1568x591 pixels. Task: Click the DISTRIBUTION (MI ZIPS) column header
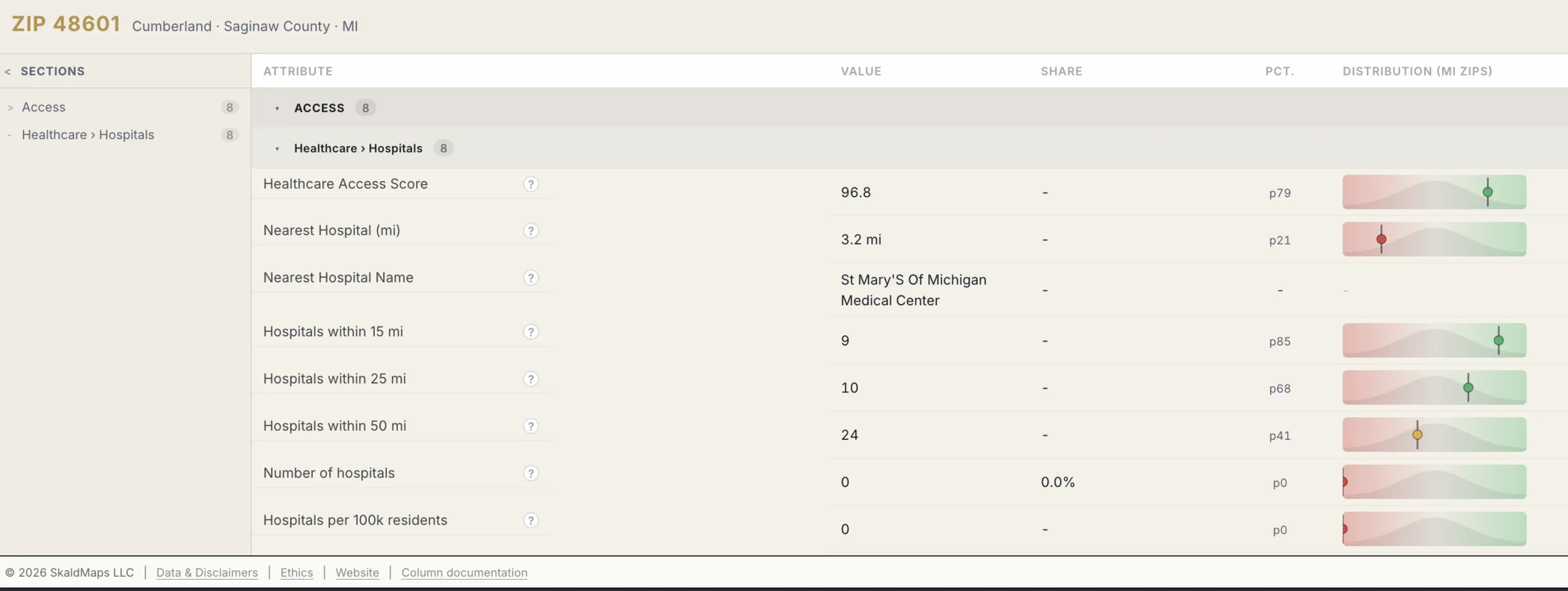pos(1417,71)
